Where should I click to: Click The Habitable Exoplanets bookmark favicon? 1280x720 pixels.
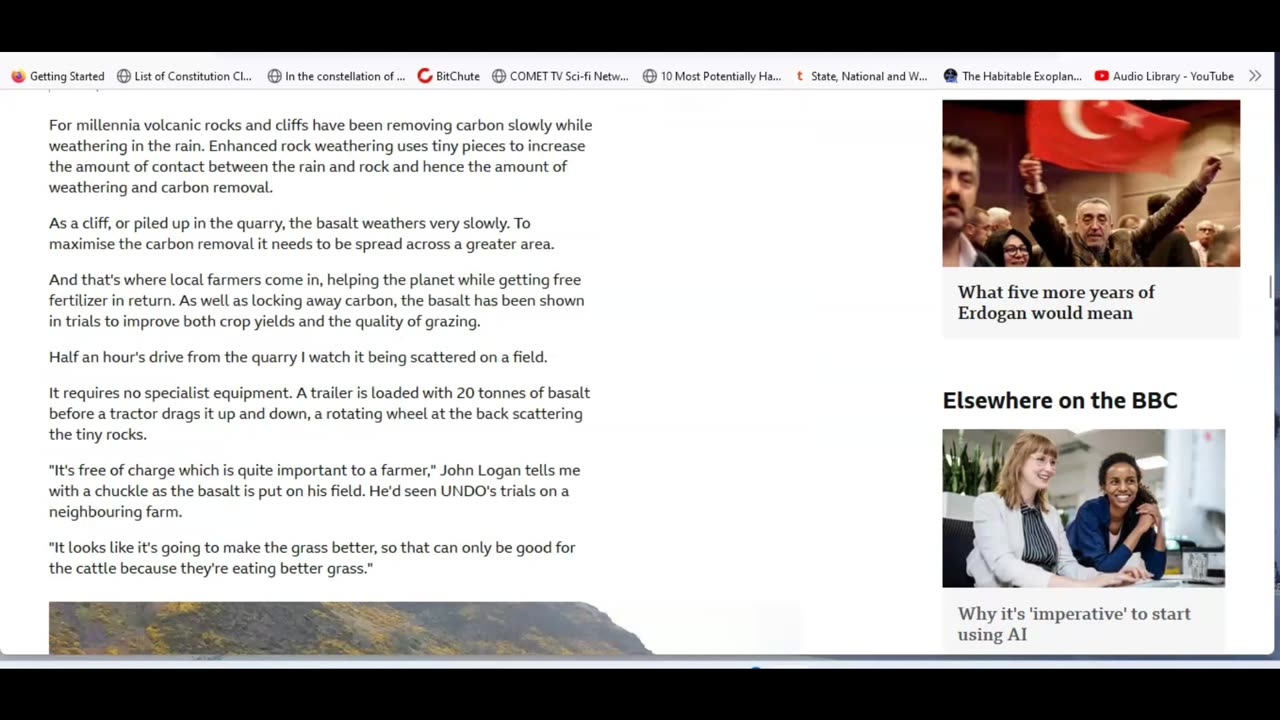point(951,76)
